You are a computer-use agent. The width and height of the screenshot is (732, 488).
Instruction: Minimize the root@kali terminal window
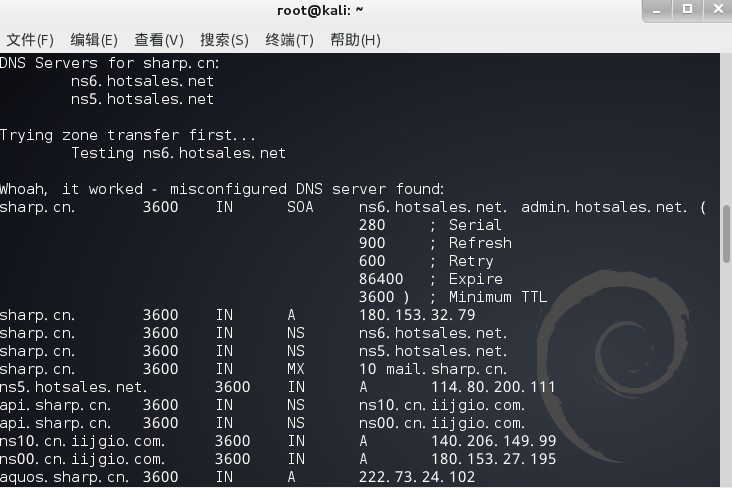(657, 10)
